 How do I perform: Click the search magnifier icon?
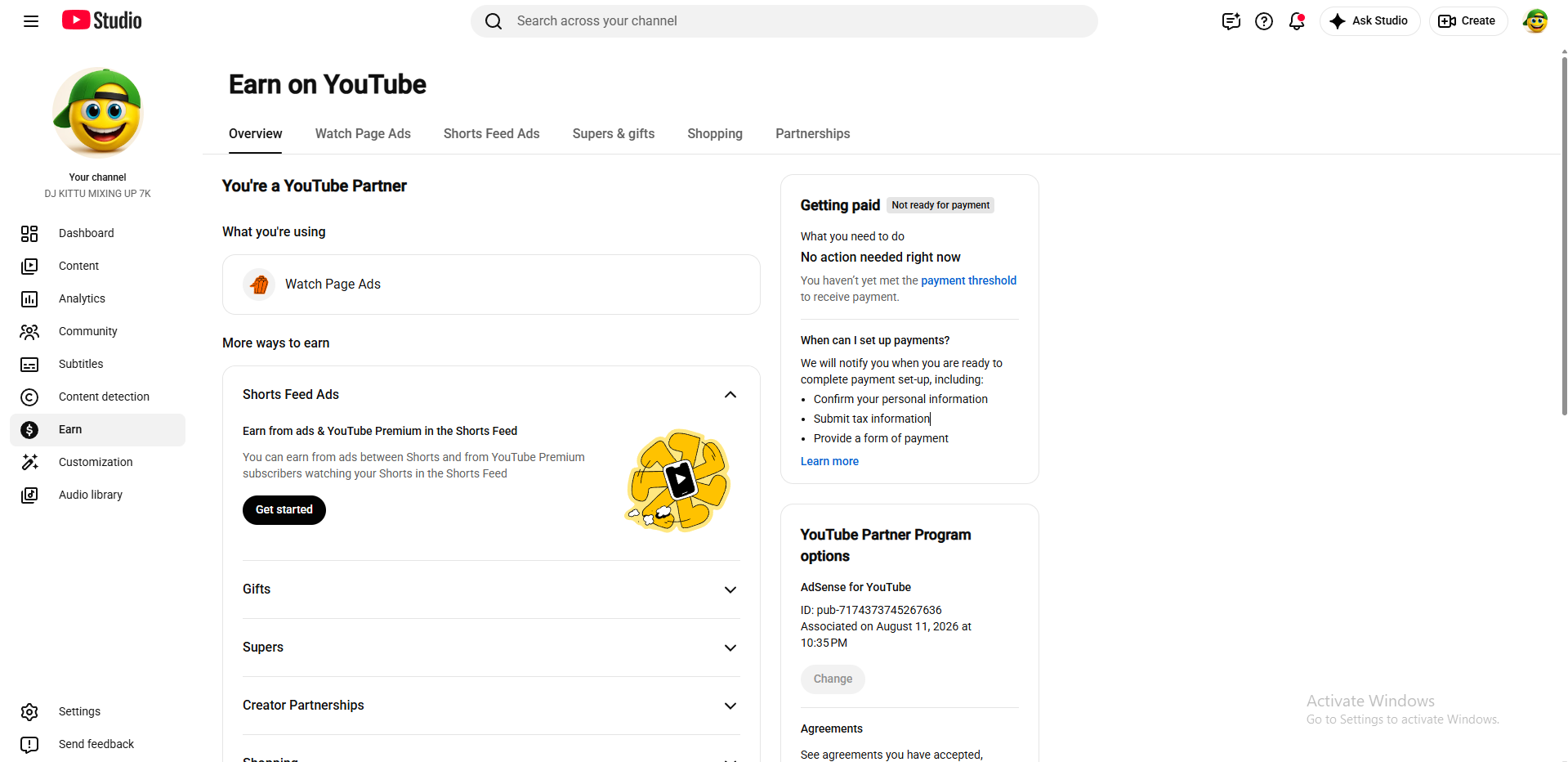(x=494, y=21)
